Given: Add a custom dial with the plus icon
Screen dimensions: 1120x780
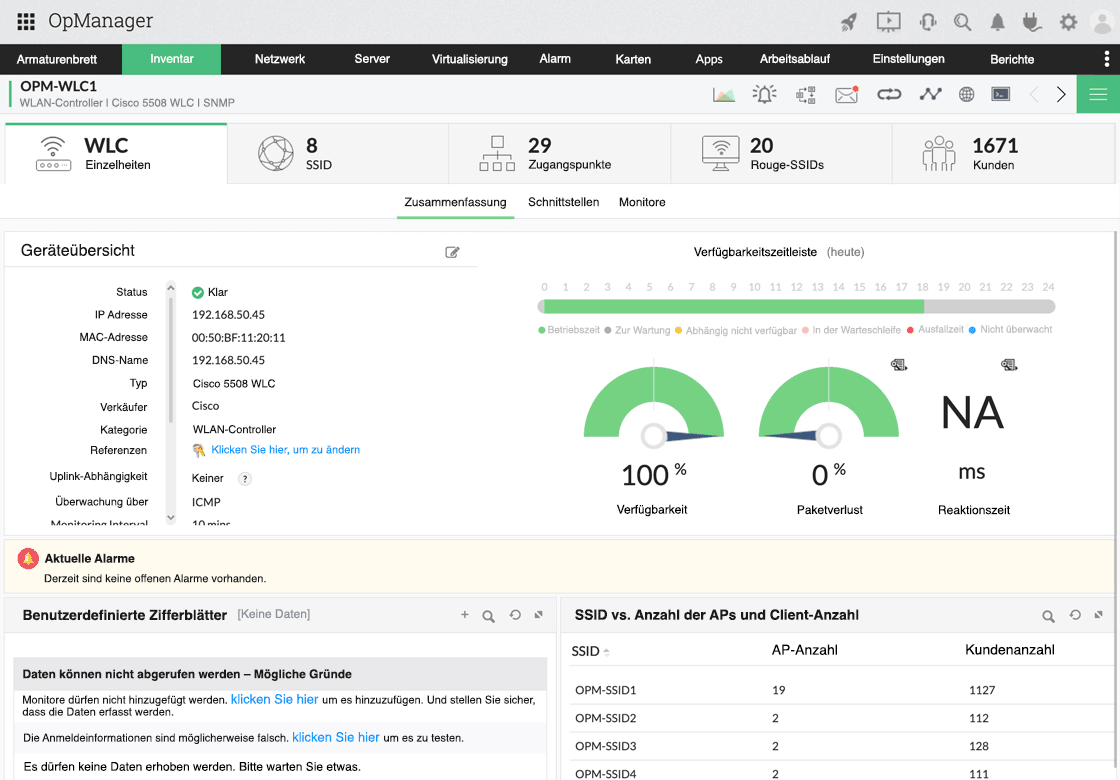Looking at the screenshot, I should 464,615.
